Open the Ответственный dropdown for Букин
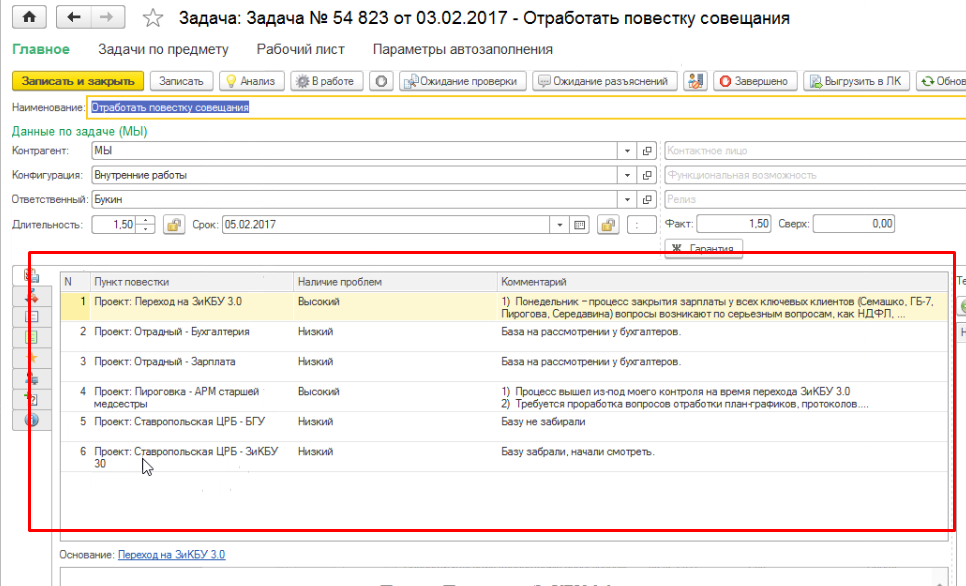This screenshot has height=586, width=966. click(628, 200)
